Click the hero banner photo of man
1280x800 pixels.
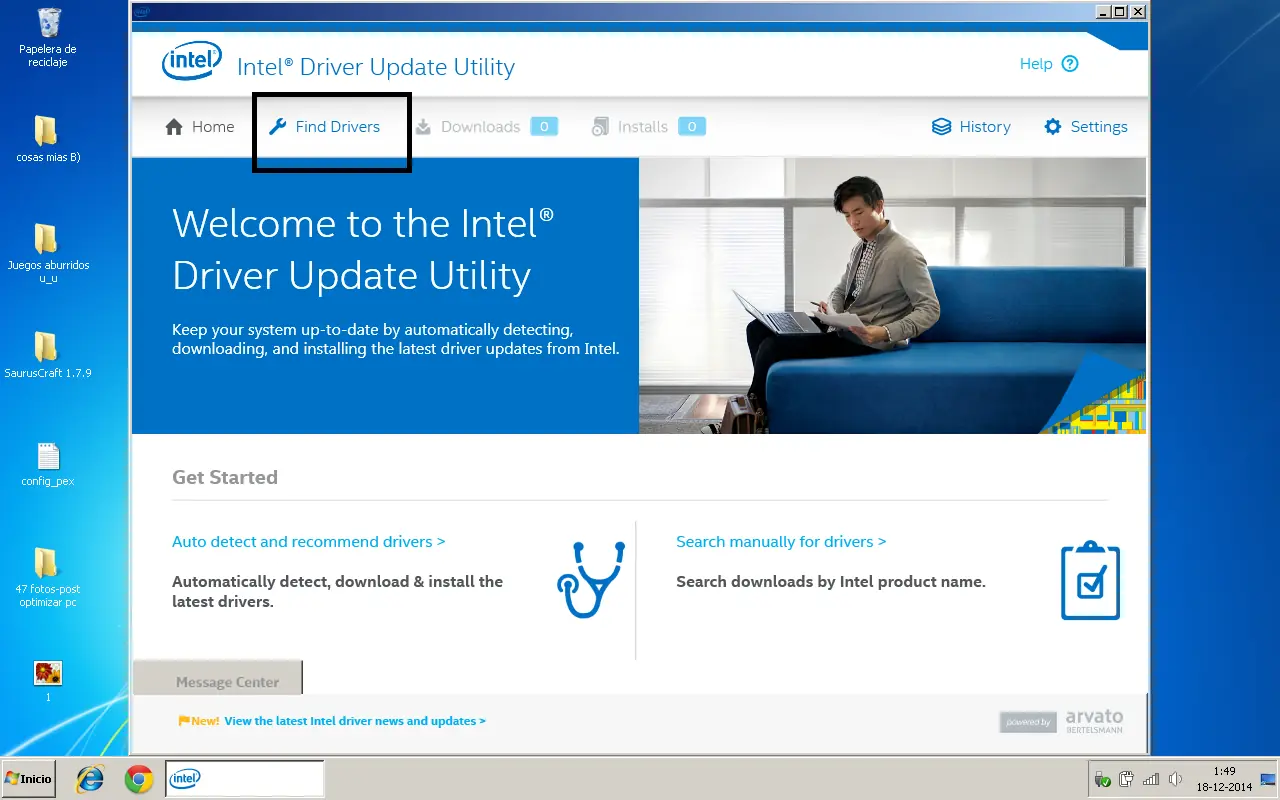pos(893,296)
